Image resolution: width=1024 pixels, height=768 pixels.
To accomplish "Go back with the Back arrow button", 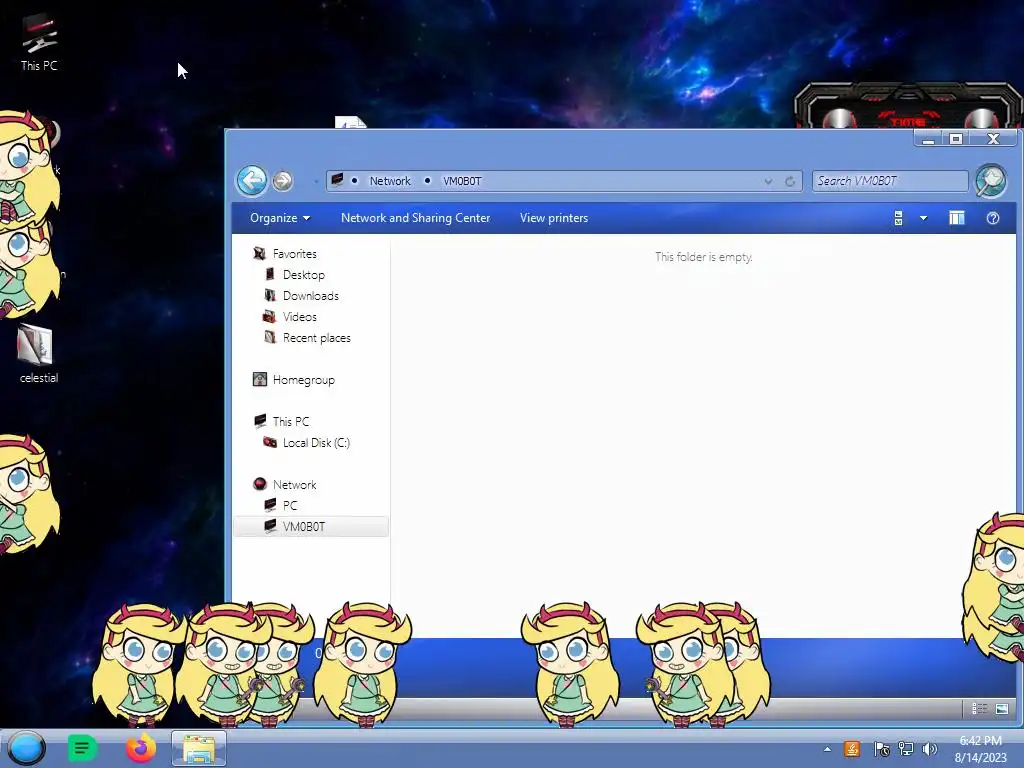I will click(x=251, y=180).
